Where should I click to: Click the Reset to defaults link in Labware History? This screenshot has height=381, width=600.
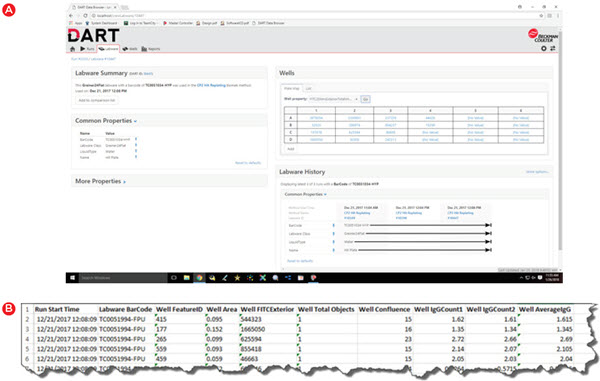click(300, 261)
